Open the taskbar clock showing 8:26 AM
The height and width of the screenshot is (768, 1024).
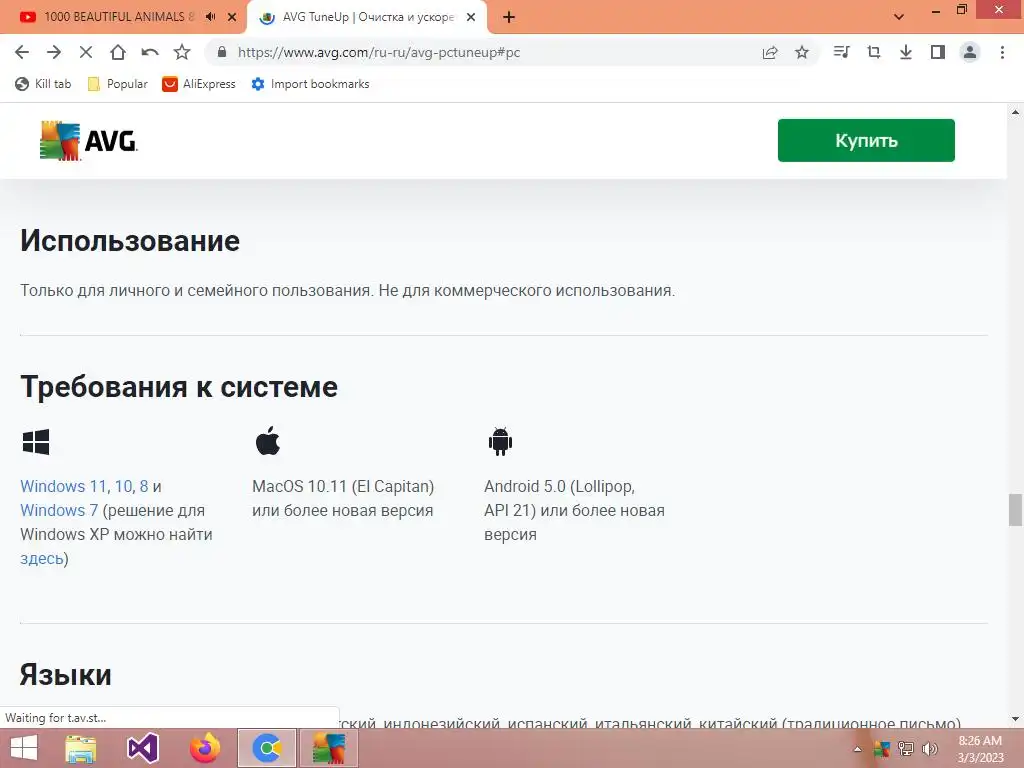pos(980,749)
